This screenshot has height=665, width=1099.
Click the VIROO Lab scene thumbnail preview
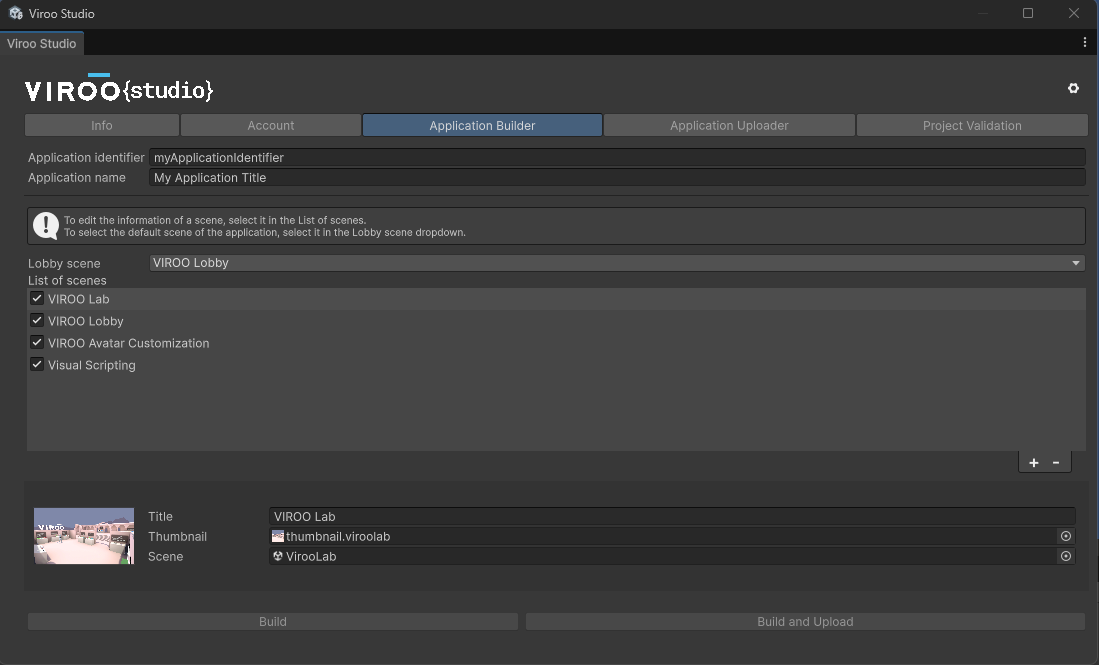pos(83,536)
